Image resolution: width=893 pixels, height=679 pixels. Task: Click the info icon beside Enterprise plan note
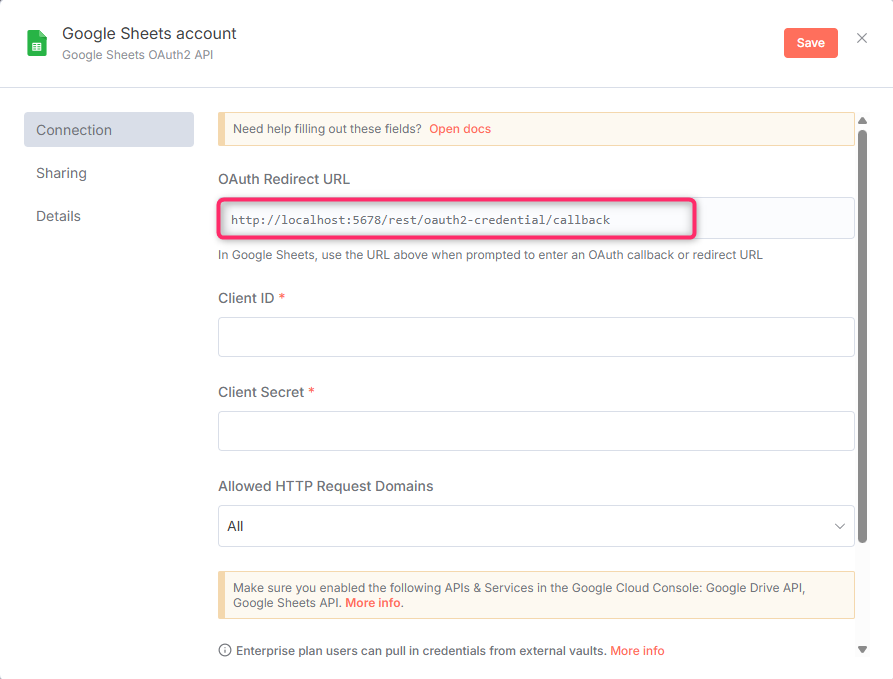click(225, 650)
